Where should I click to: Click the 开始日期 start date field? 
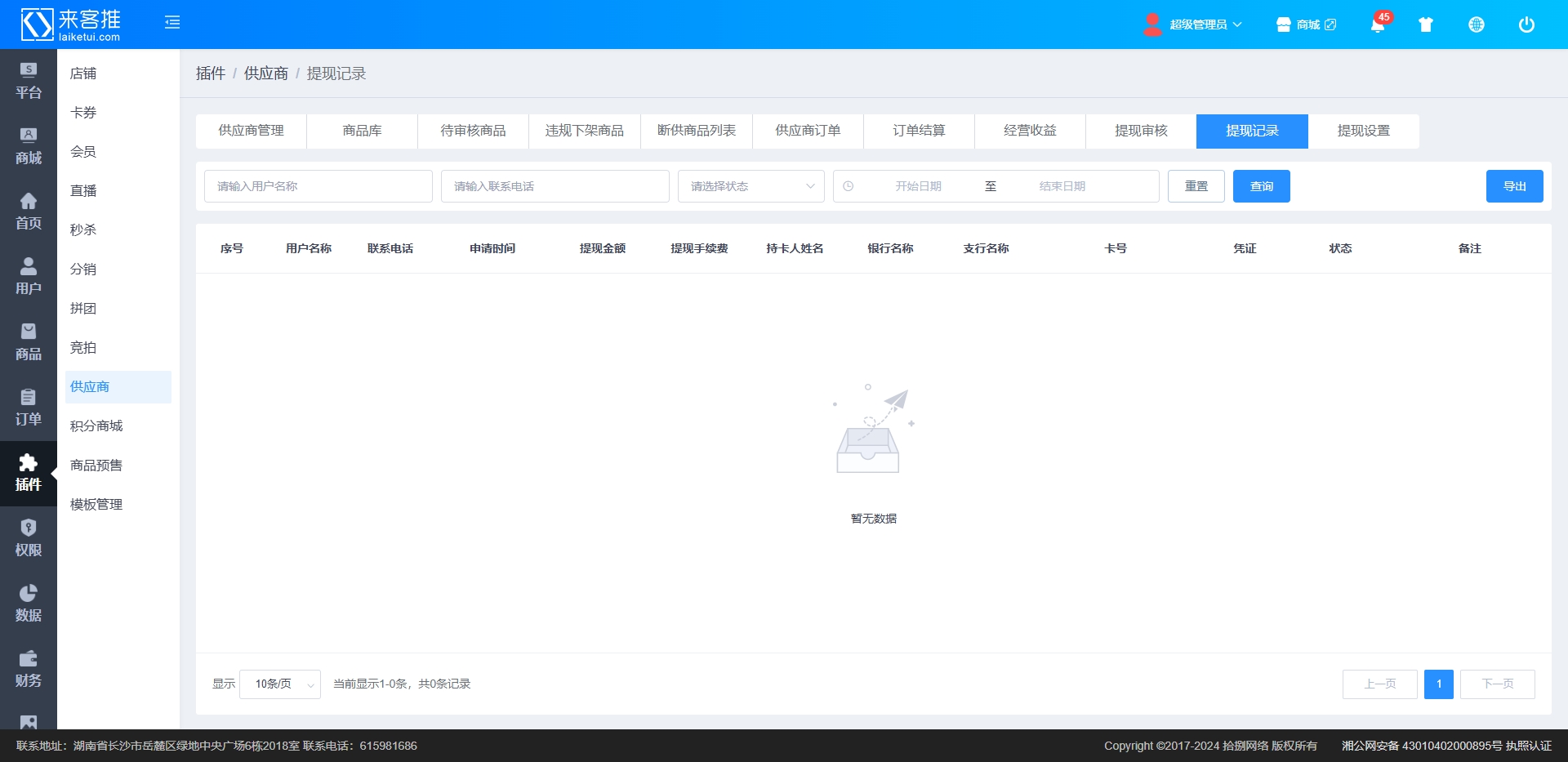[918, 186]
